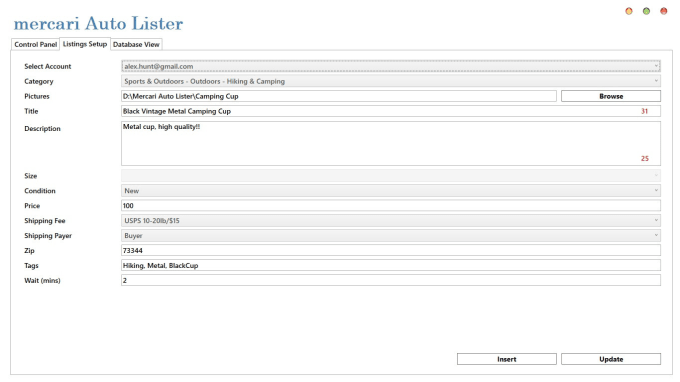Open the Size dropdown

coord(391,176)
